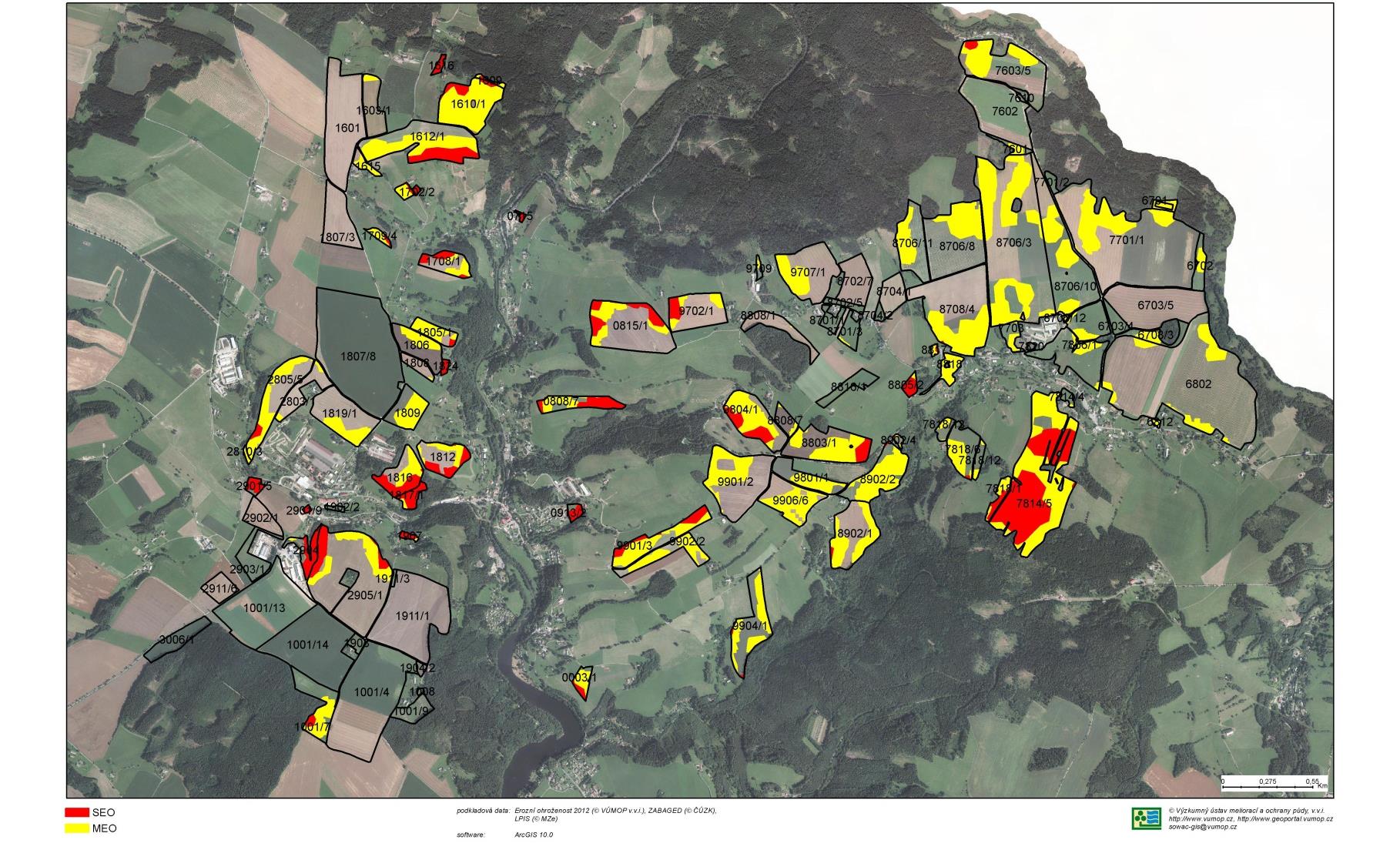Image resolution: width=1400 pixels, height=860 pixels.
Task: Select parcel label 8902/1
Action: tap(854, 534)
